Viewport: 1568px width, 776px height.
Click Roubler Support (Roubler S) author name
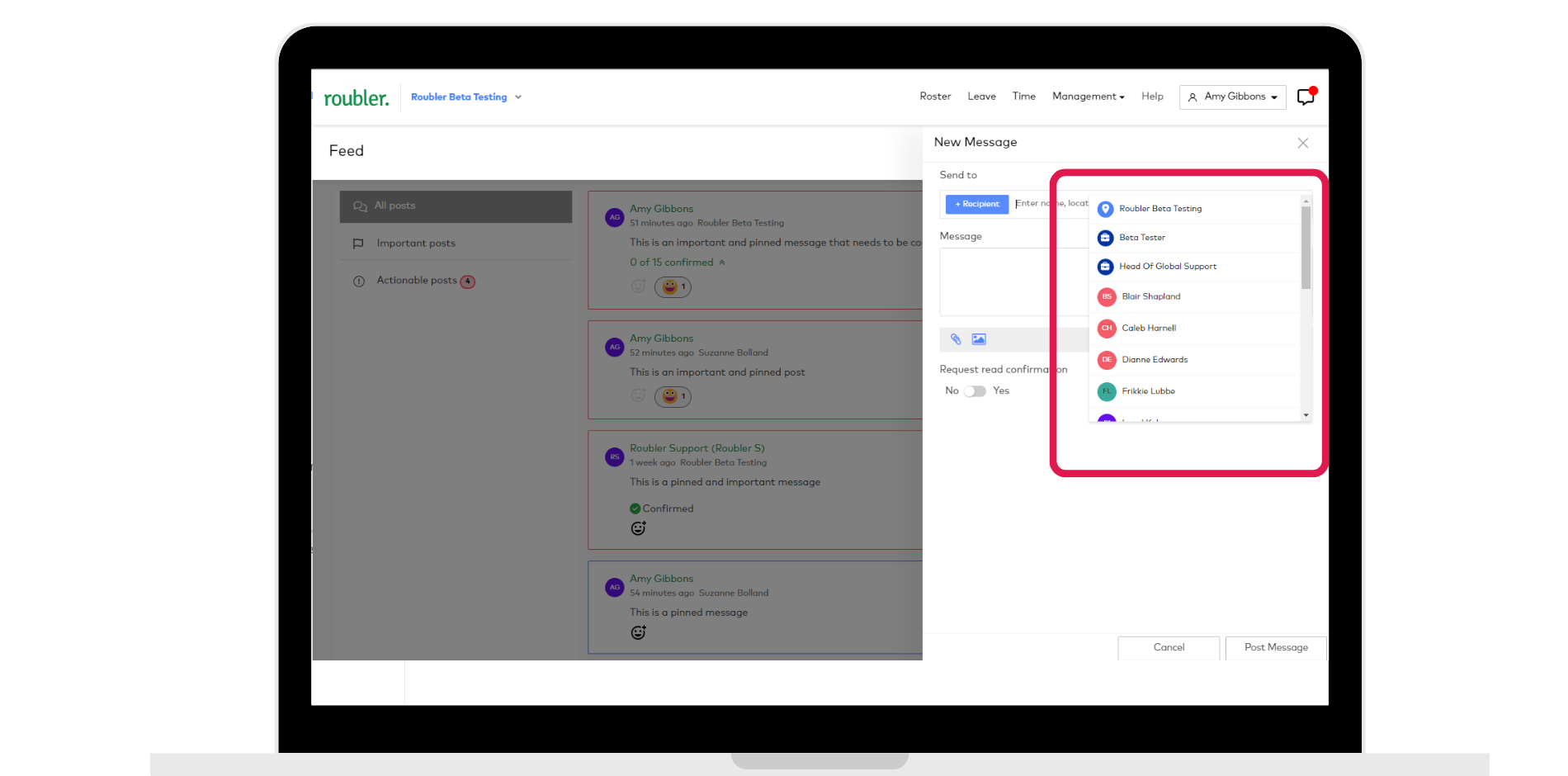(697, 448)
